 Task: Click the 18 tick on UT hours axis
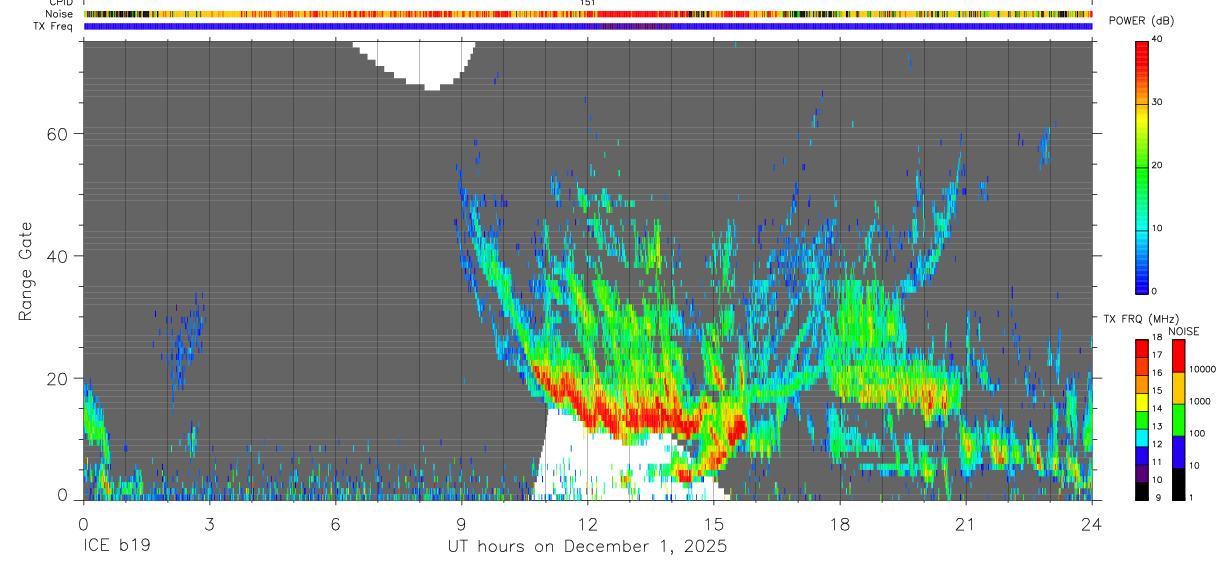(x=839, y=523)
